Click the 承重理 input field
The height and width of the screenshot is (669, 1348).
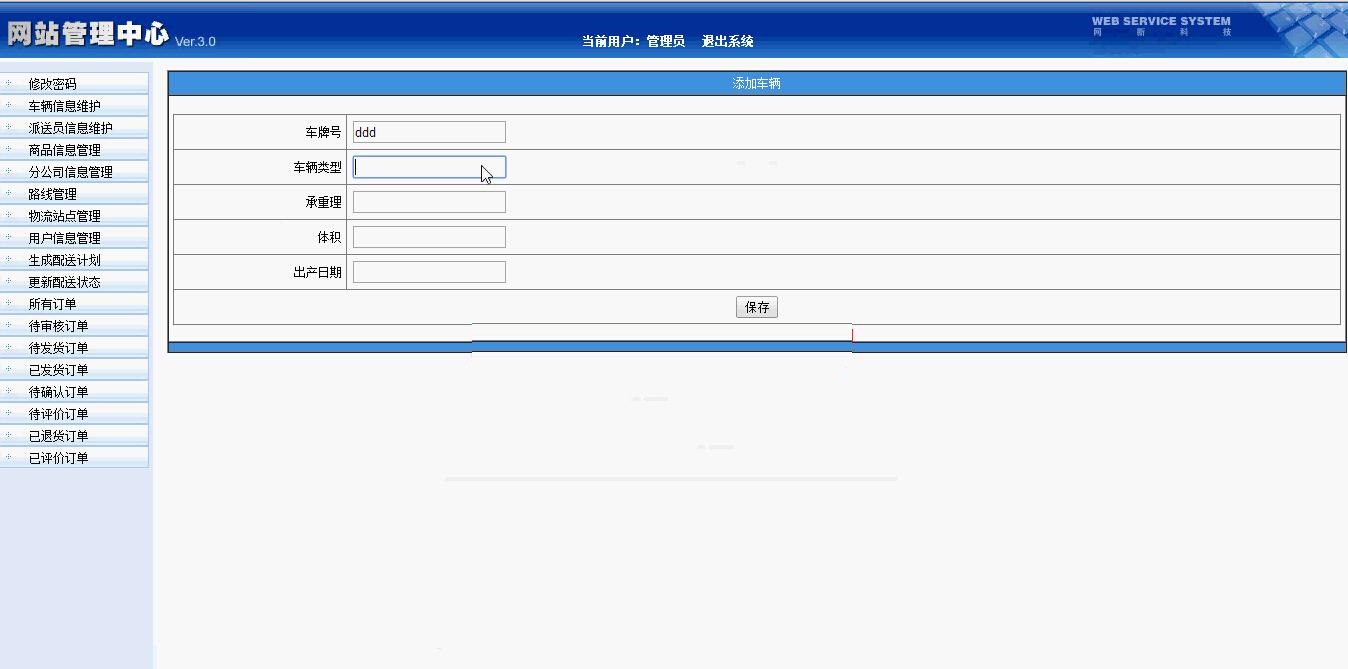point(429,202)
